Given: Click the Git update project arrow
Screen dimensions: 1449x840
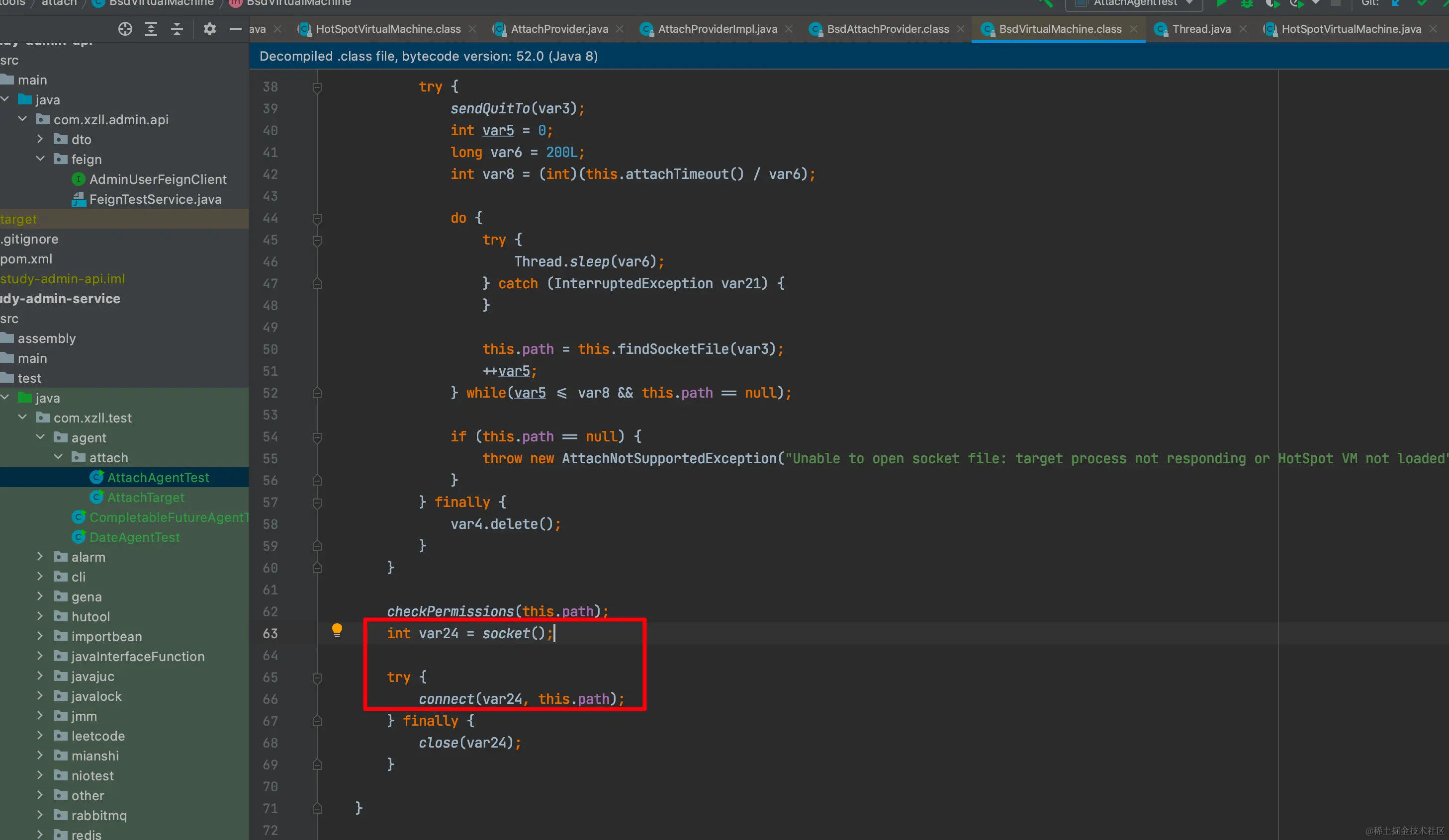Looking at the screenshot, I should [x=1395, y=3].
